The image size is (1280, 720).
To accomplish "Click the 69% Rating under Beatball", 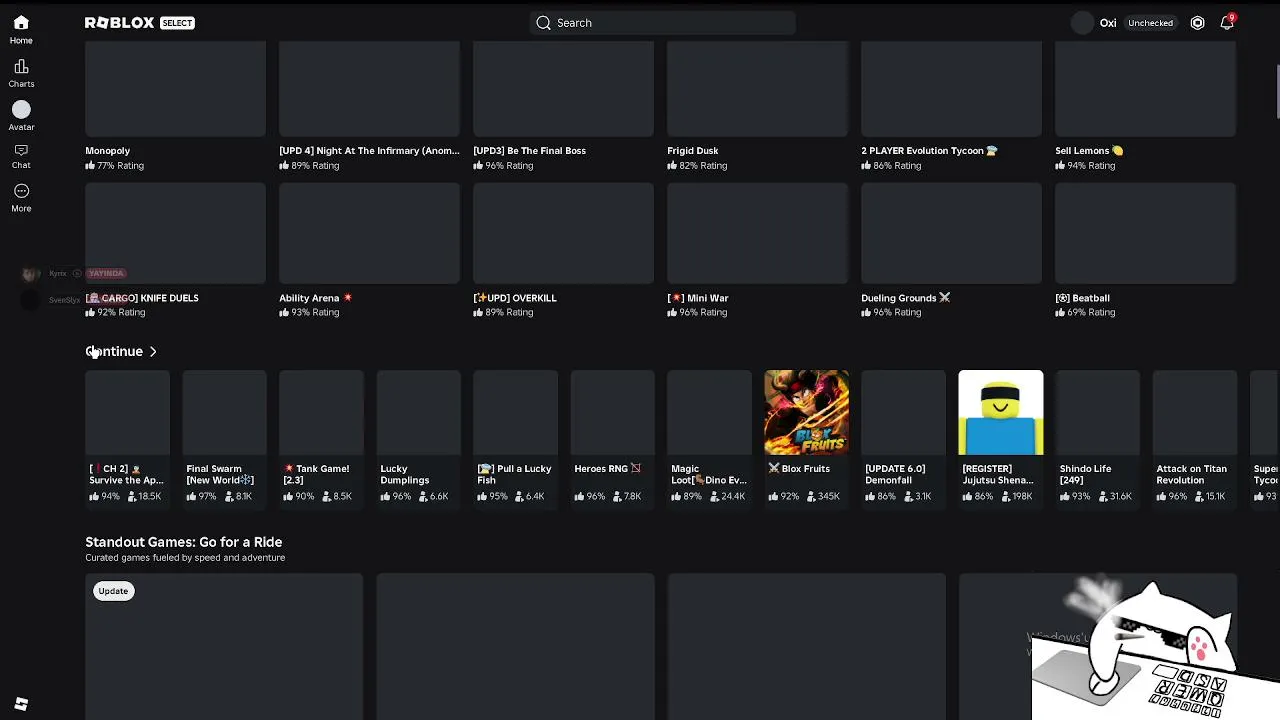I will pyautogui.click(x=1085, y=313).
